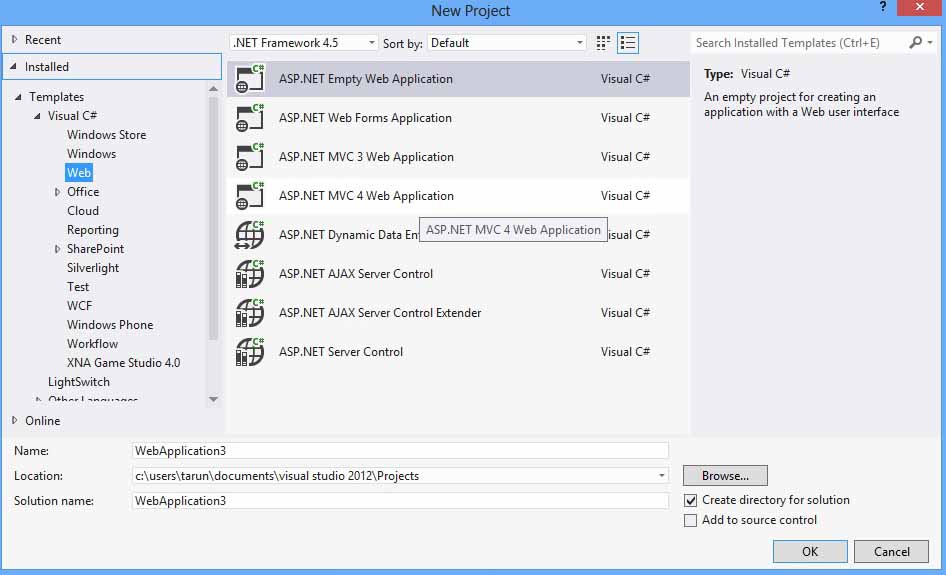Click the ASP.NET Server Control icon

(x=250, y=352)
